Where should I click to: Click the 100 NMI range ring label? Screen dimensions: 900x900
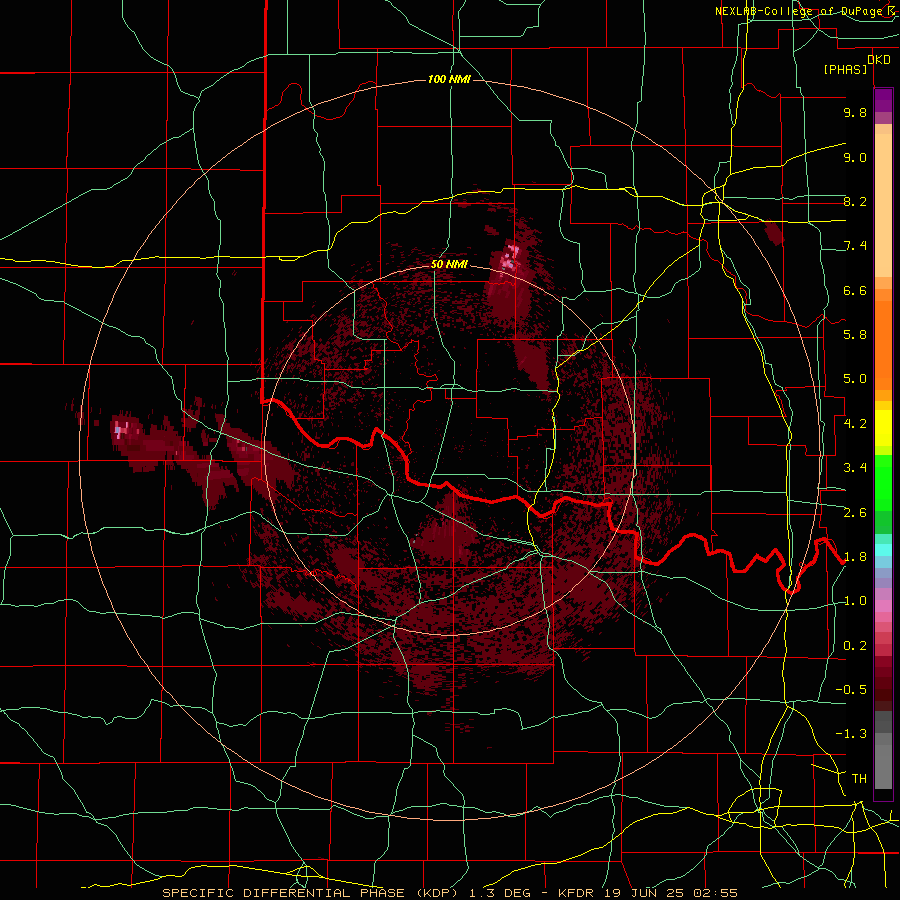click(x=449, y=79)
